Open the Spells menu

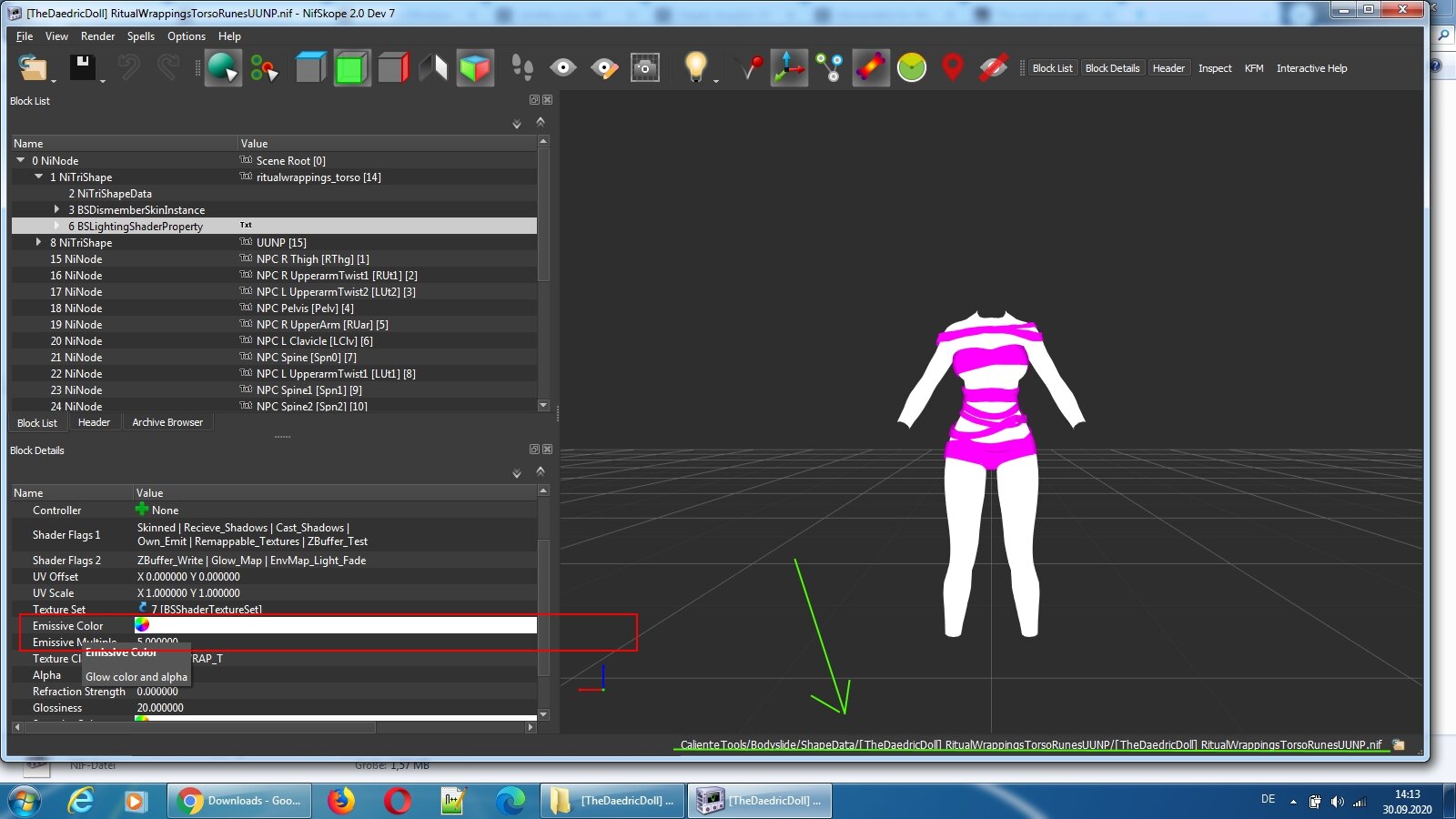pyautogui.click(x=140, y=36)
